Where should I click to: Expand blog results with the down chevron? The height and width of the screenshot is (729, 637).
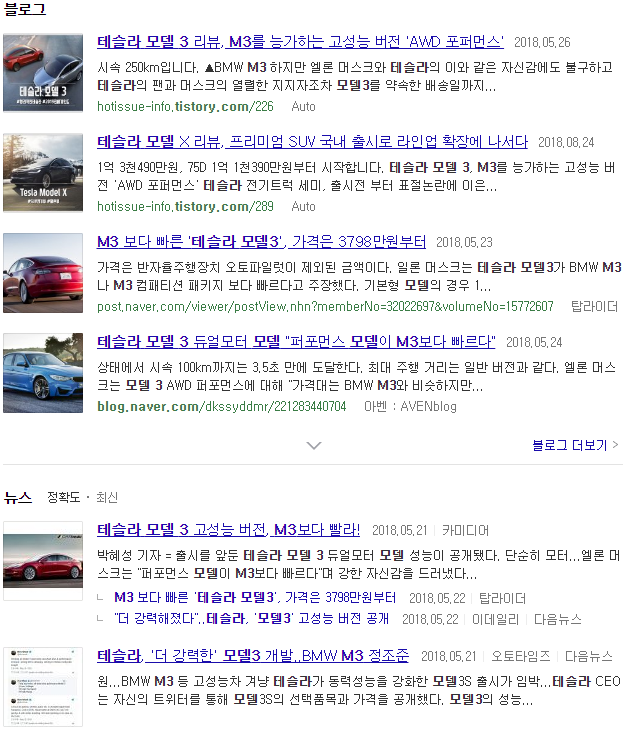(314, 445)
